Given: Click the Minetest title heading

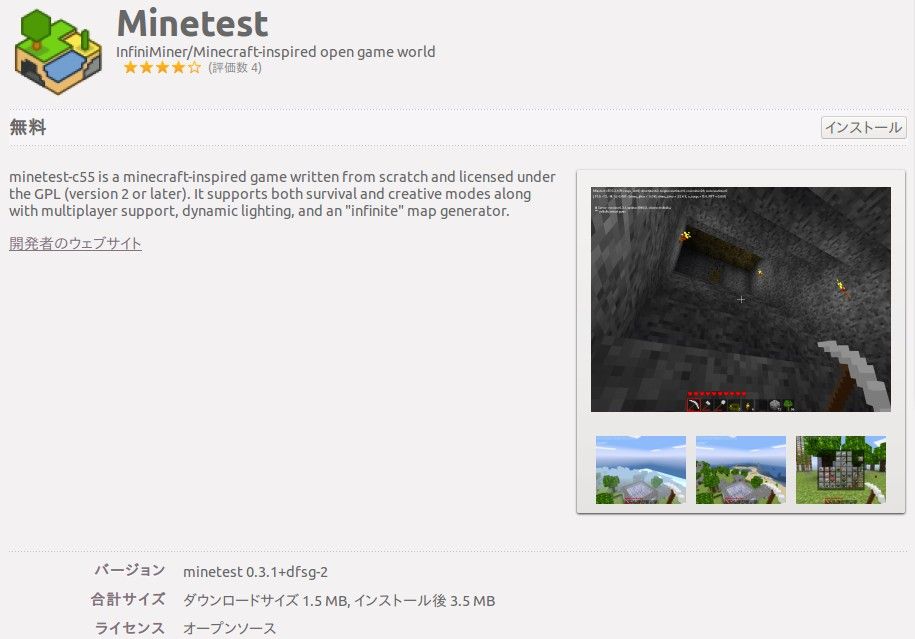Looking at the screenshot, I should pos(193,23).
